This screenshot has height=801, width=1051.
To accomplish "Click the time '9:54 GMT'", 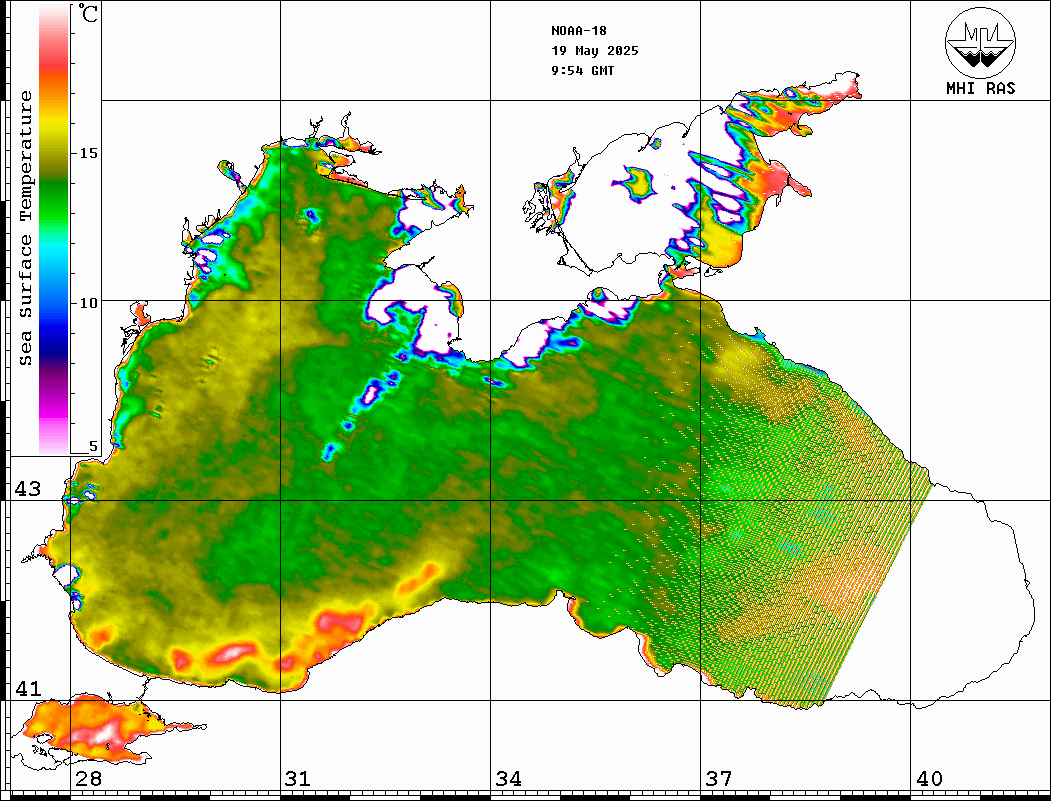I will tap(582, 70).
